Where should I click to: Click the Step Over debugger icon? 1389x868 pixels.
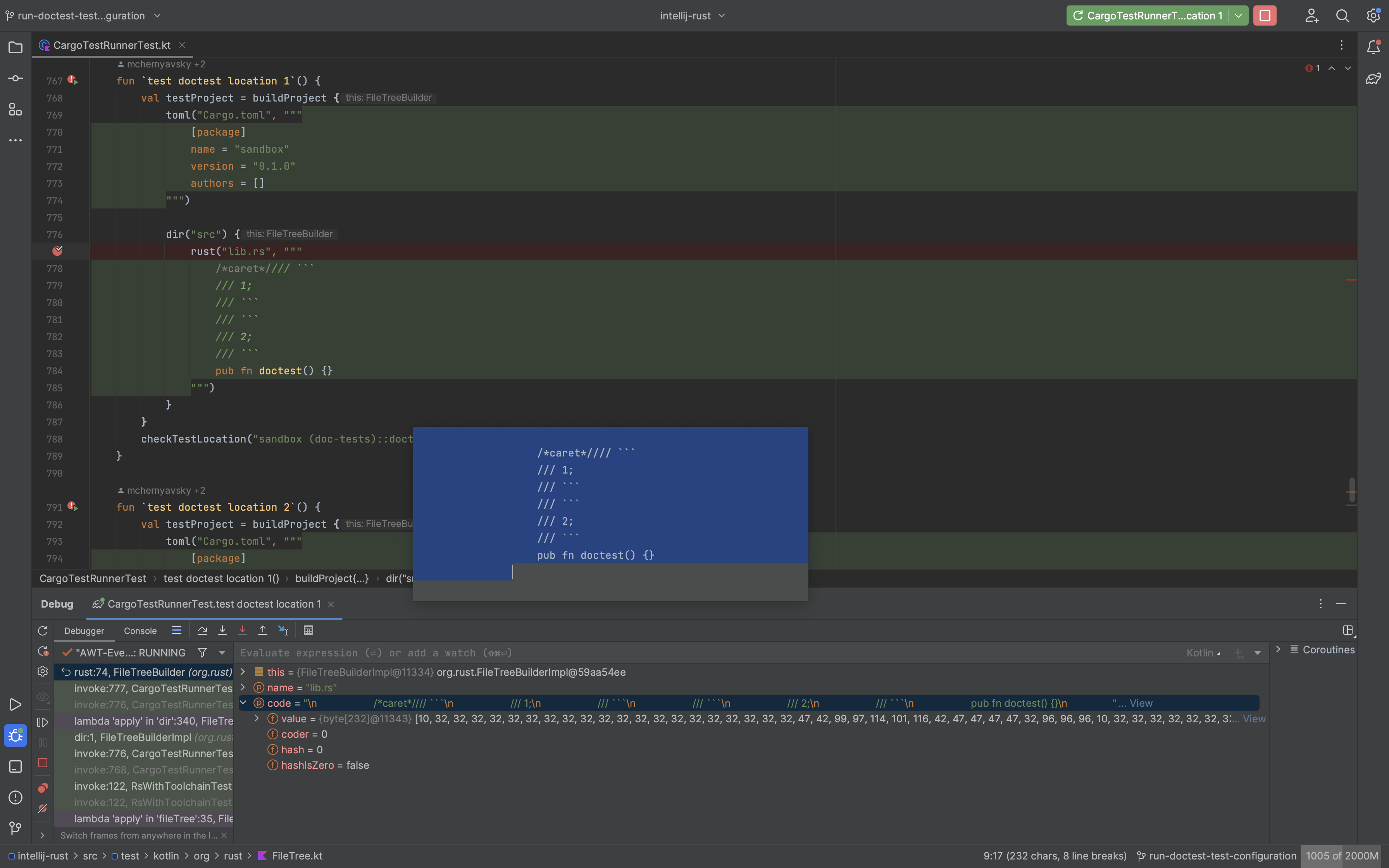202,630
